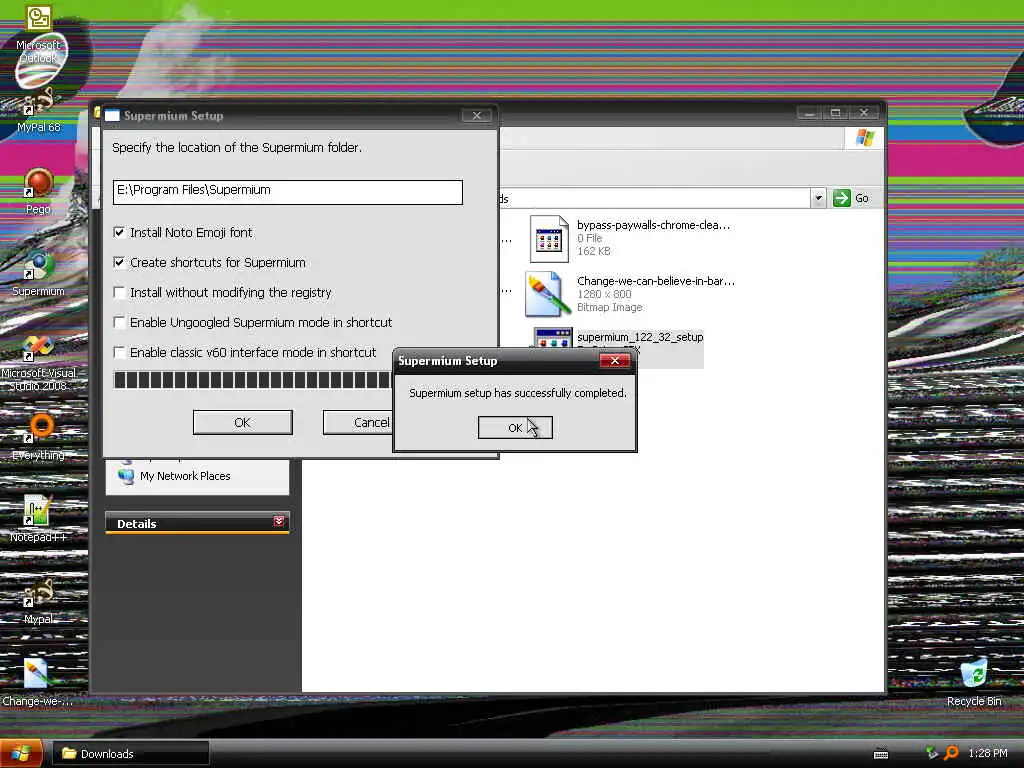
Task: Click the Windows flag logo in Explorer
Action: [865, 138]
